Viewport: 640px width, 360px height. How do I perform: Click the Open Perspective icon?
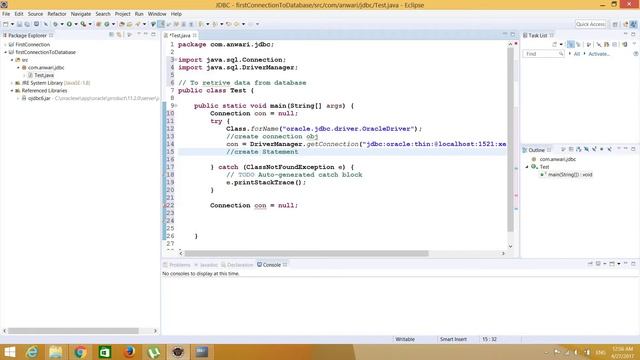(x=615, y=24)
